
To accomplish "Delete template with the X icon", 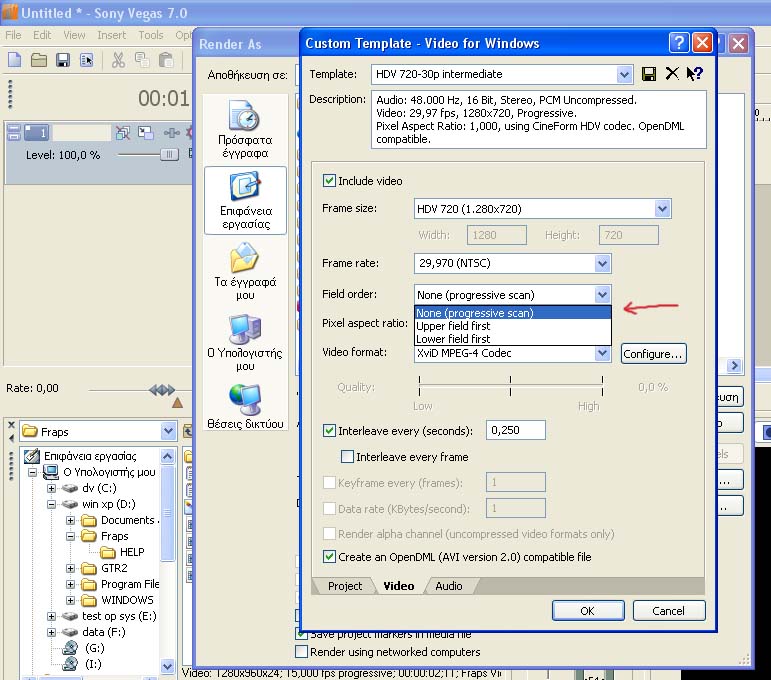I will tap(672, 74).
